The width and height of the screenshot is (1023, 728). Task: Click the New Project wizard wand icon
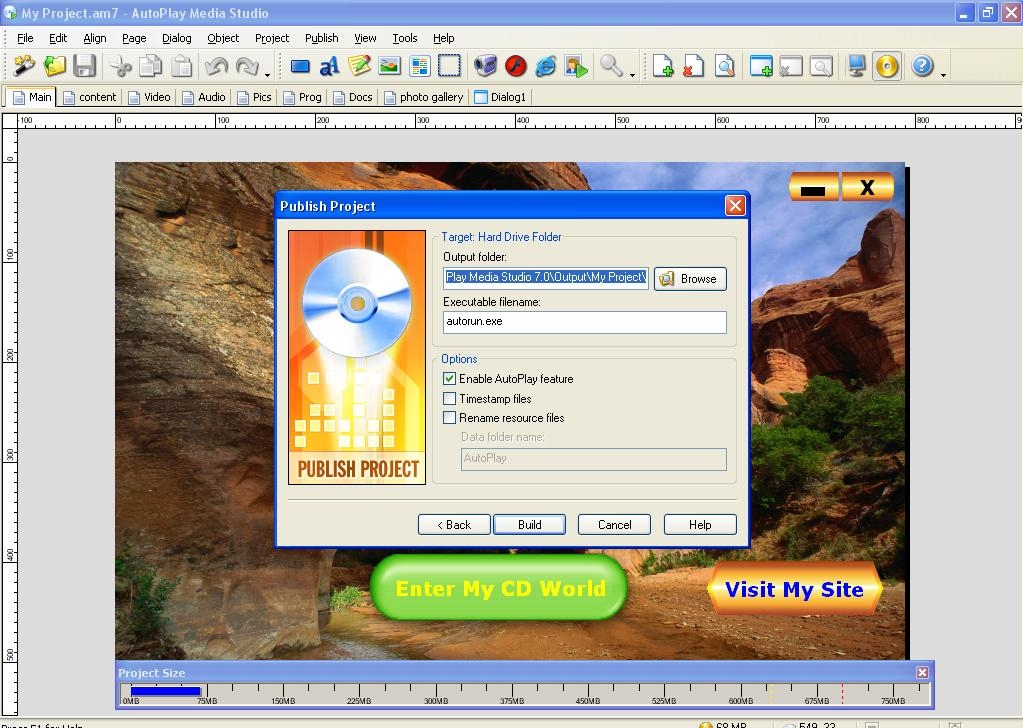point(24,67)
